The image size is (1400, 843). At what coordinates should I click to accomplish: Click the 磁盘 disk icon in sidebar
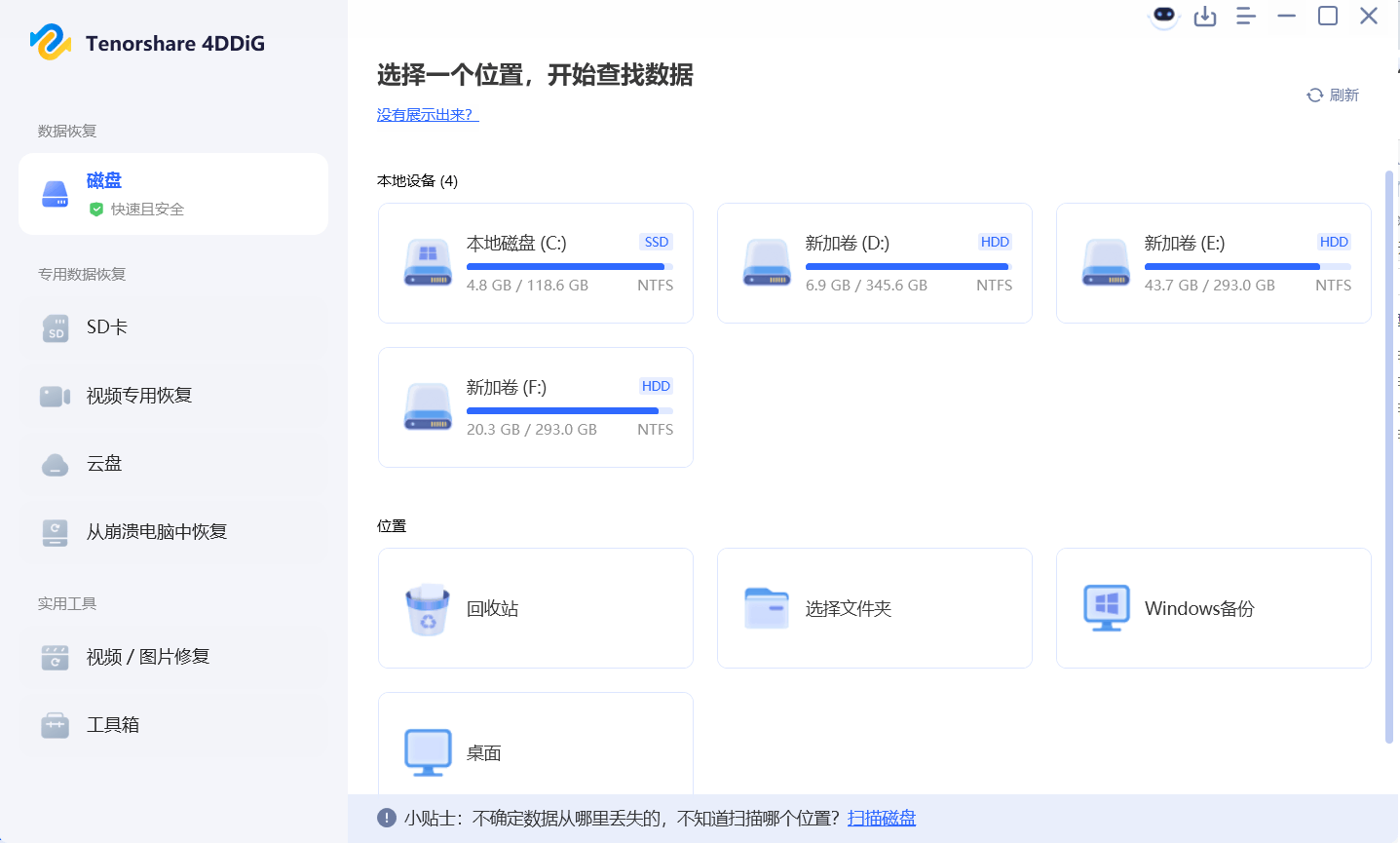click(56, 194)
